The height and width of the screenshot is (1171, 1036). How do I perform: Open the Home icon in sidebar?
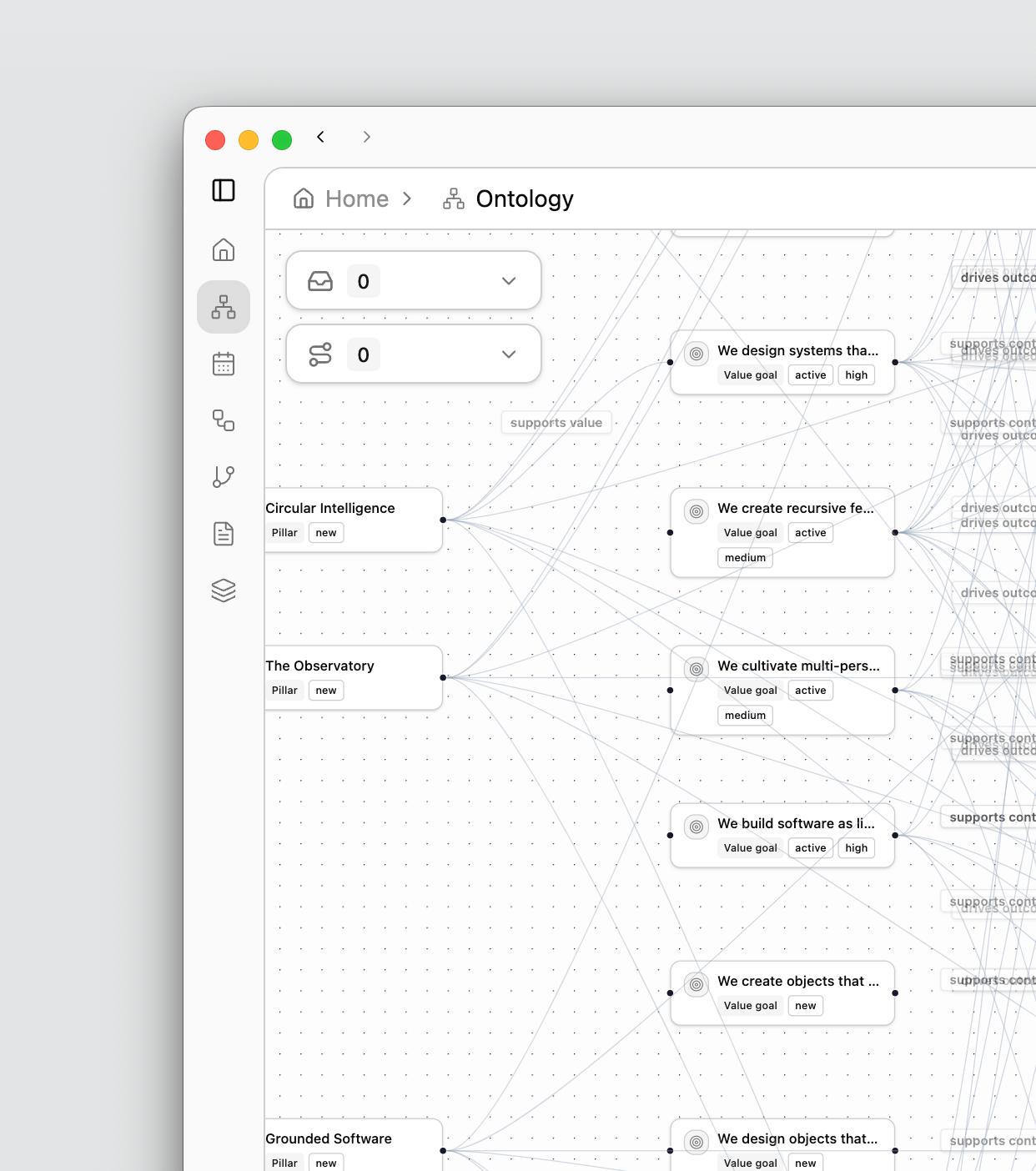tap(224, 250)
